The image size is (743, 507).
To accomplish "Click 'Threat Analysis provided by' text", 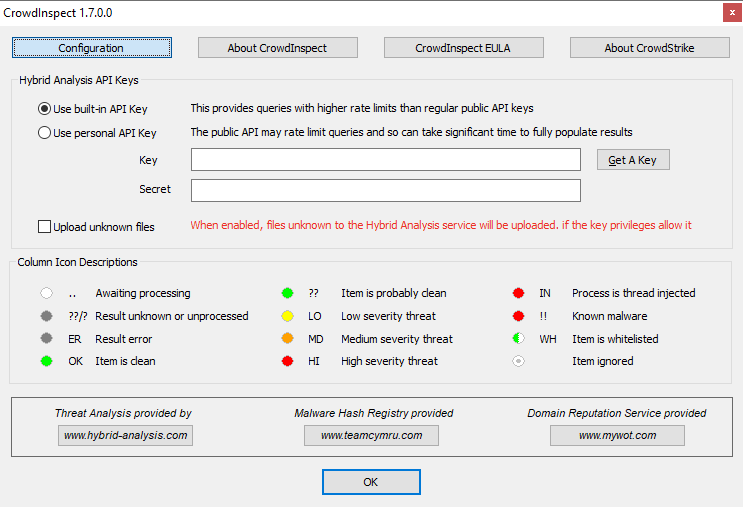I will [x=123, y=413].
